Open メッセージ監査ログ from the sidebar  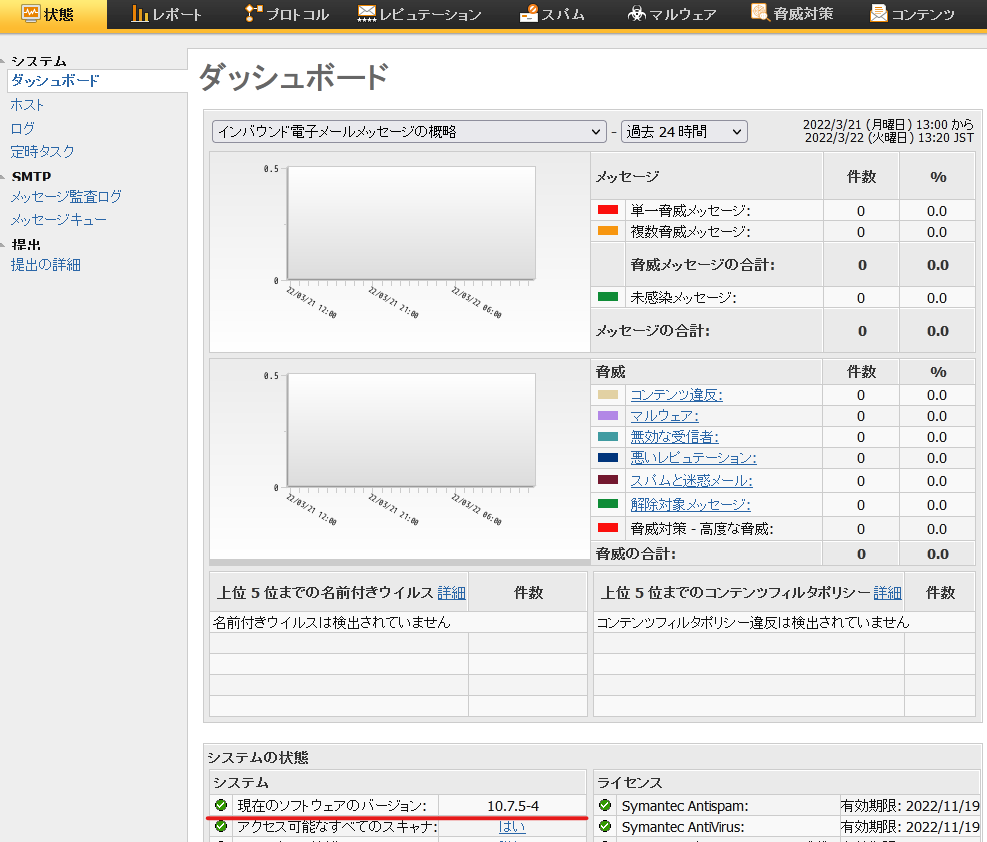[x=66, y=196]
